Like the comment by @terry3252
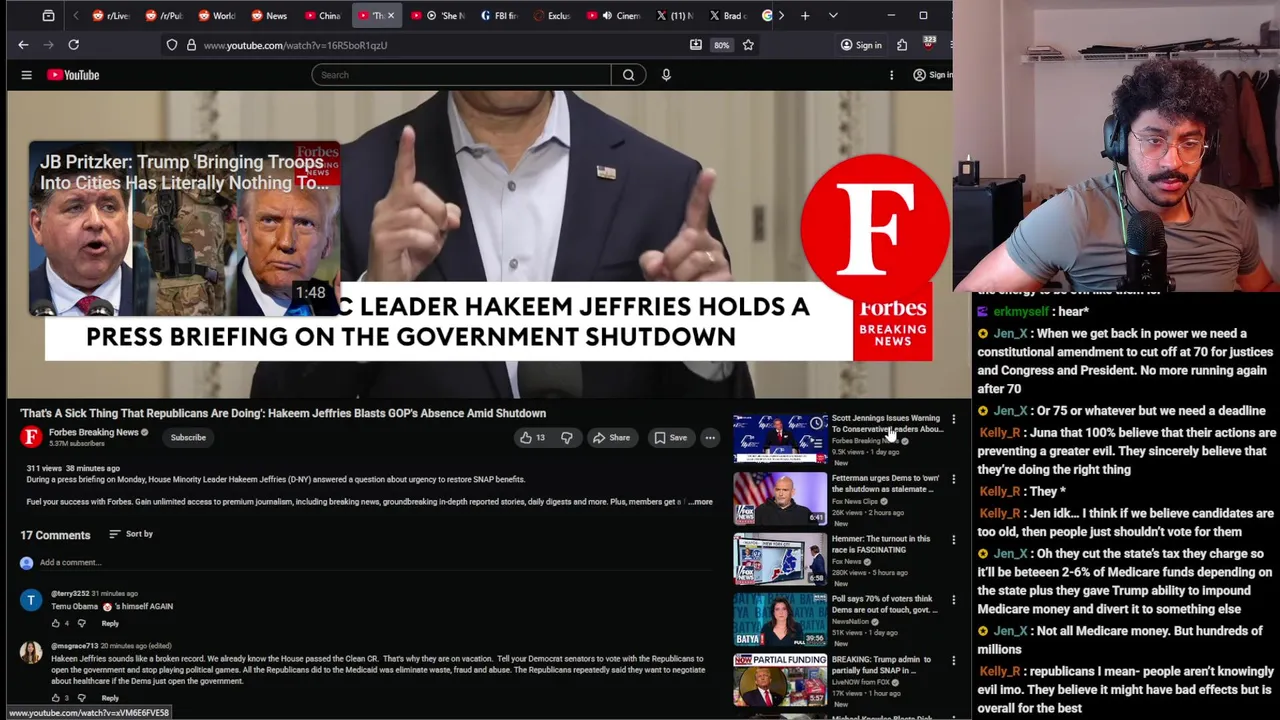Image resolution: width=1280 pixels, height=720 pixels. (x=56, y=623)
